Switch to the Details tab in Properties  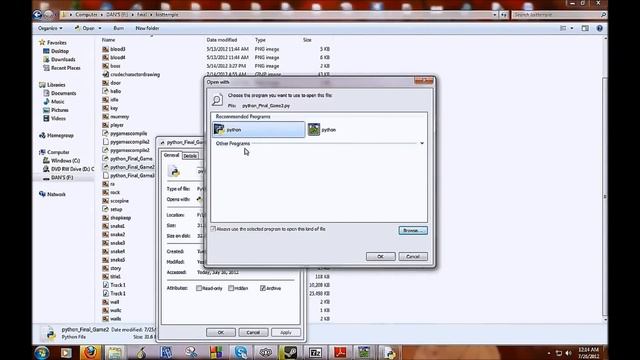190,156
